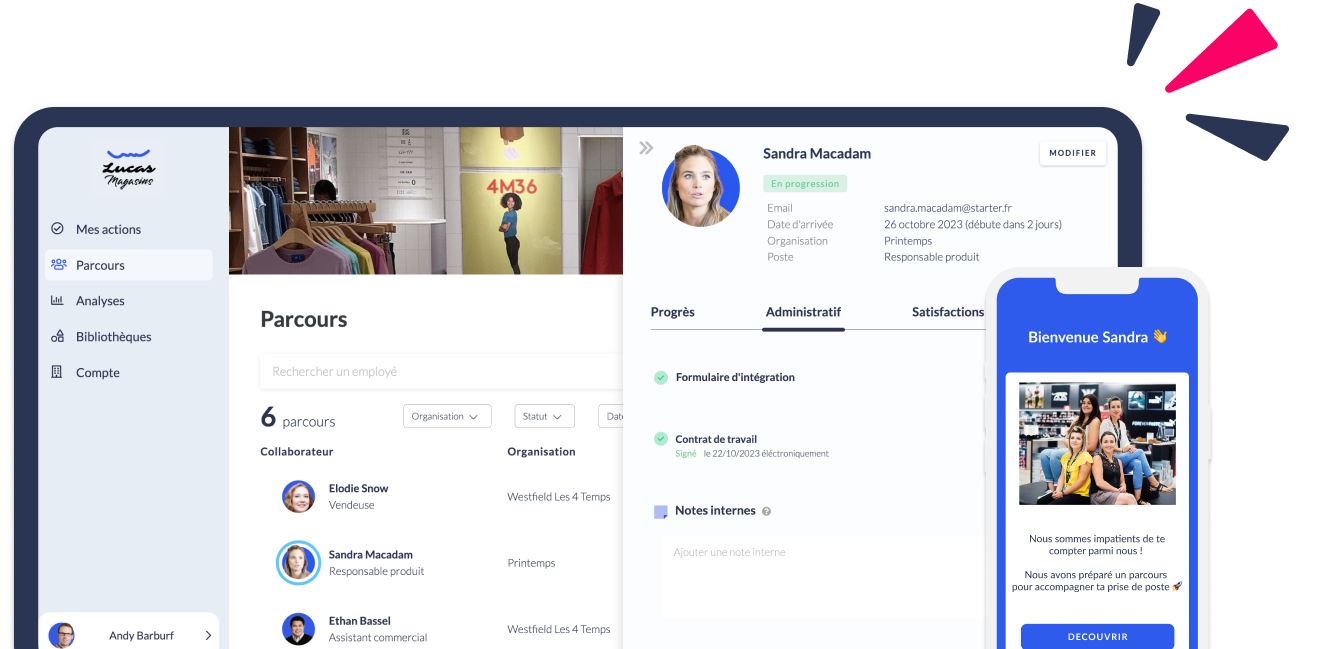Click the Bienvenue Sandra heading on phone
This screenshot has height=649, width=1317.
tap(1097, 337)
